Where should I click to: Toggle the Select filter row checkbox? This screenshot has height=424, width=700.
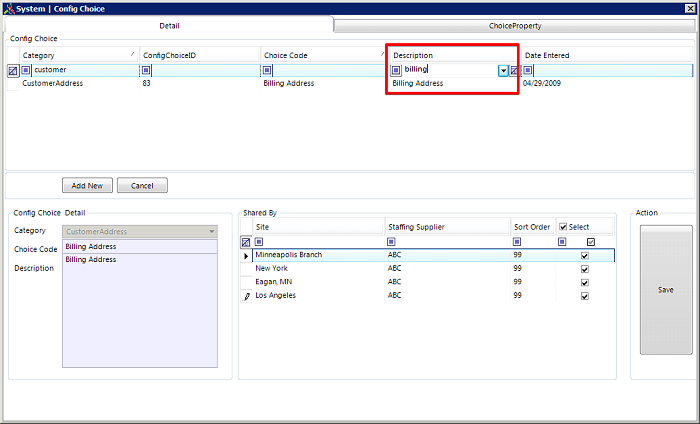point(591,242)
